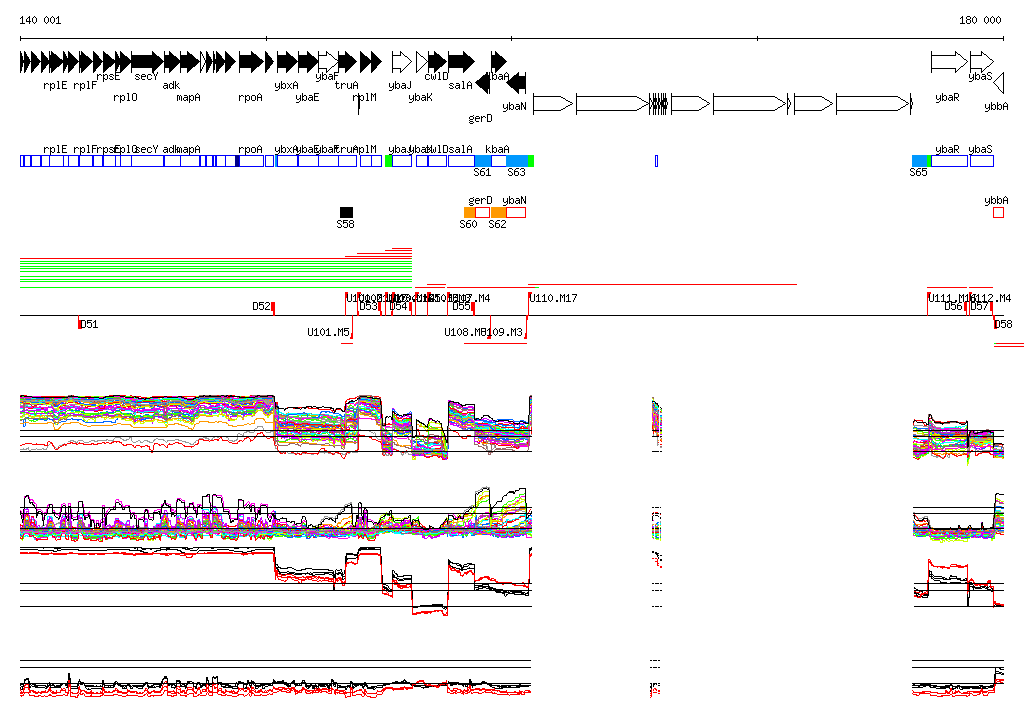Select the adk gene arrow
Viewport: 1024px width, 714px height.
click(172, 62)
